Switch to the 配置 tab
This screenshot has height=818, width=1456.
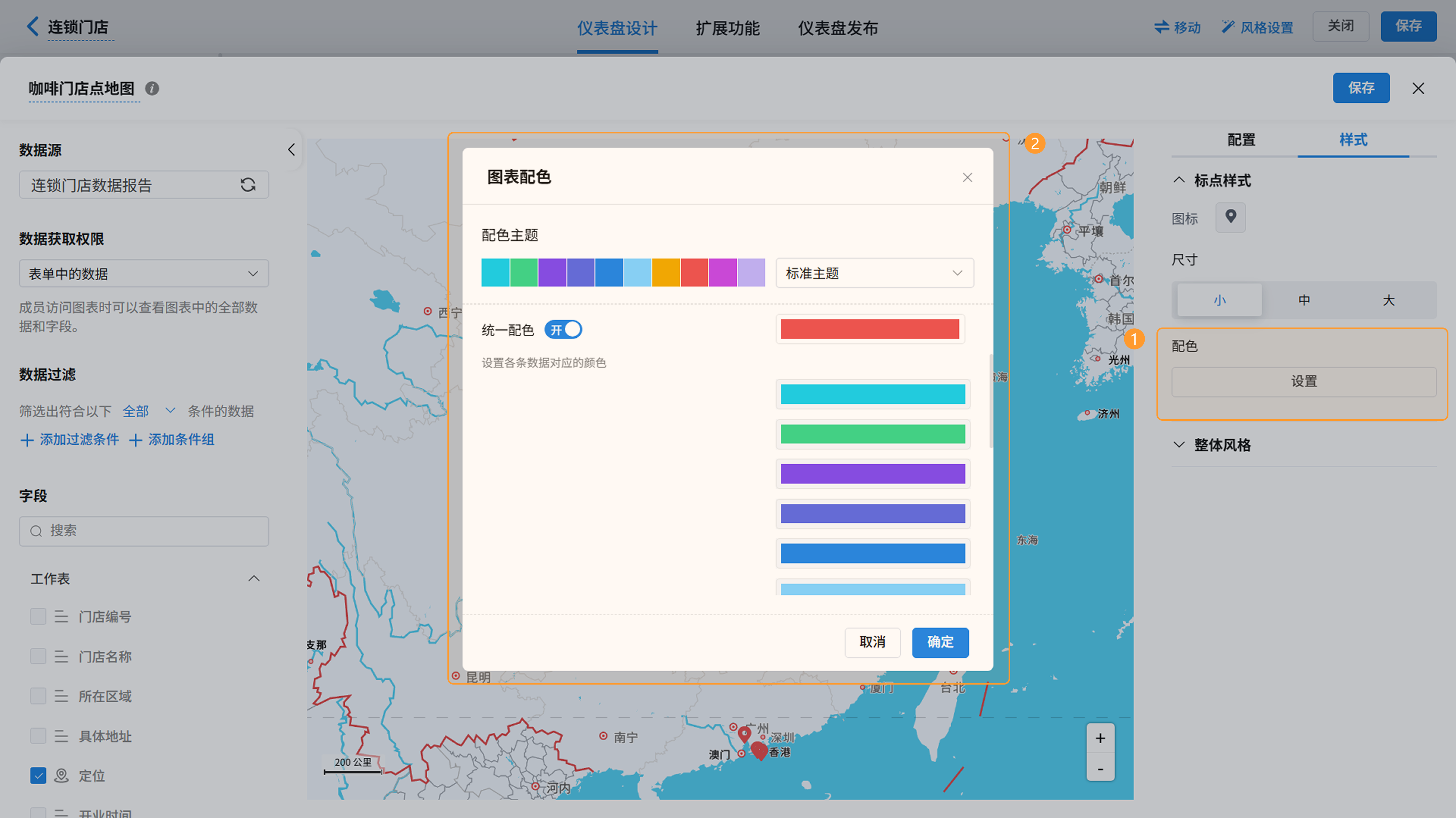coord(1241,140)
